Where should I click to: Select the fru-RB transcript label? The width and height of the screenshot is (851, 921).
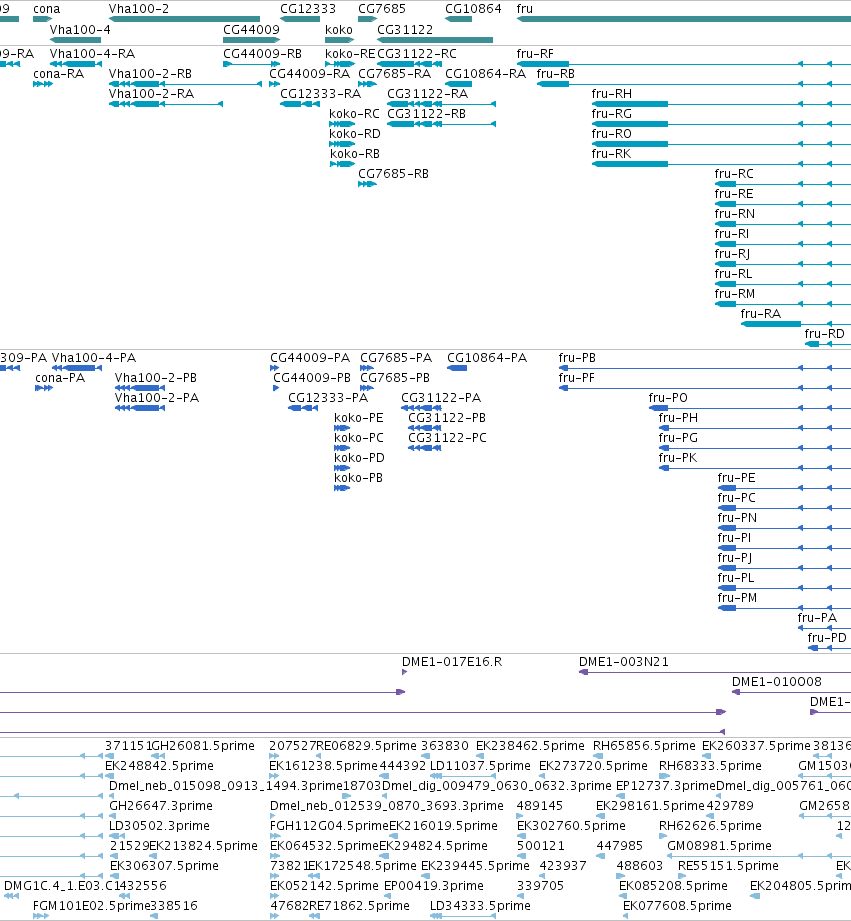[x=556, y=73]
